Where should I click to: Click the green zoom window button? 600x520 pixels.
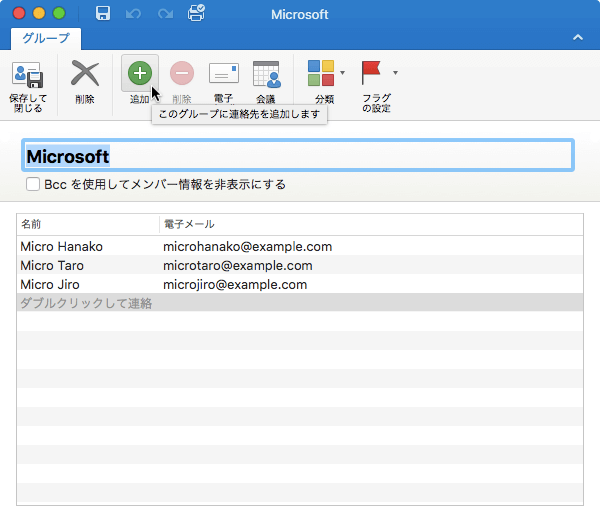click(59, 13)
